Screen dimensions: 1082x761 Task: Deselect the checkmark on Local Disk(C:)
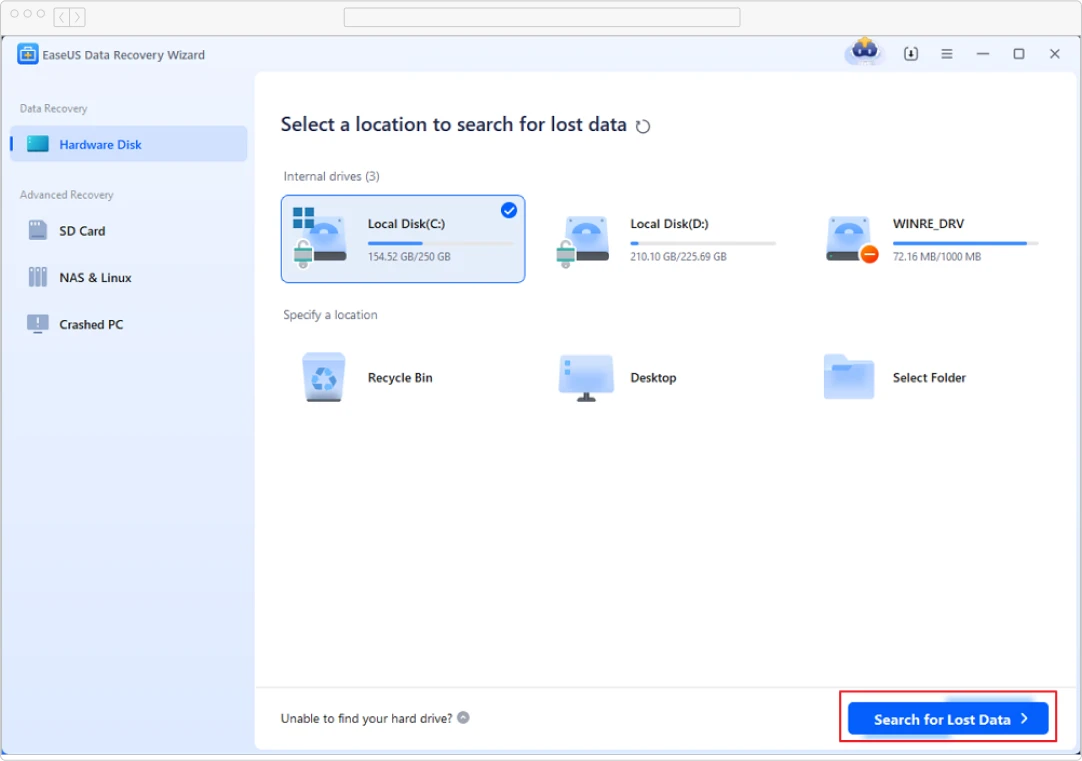509,210
